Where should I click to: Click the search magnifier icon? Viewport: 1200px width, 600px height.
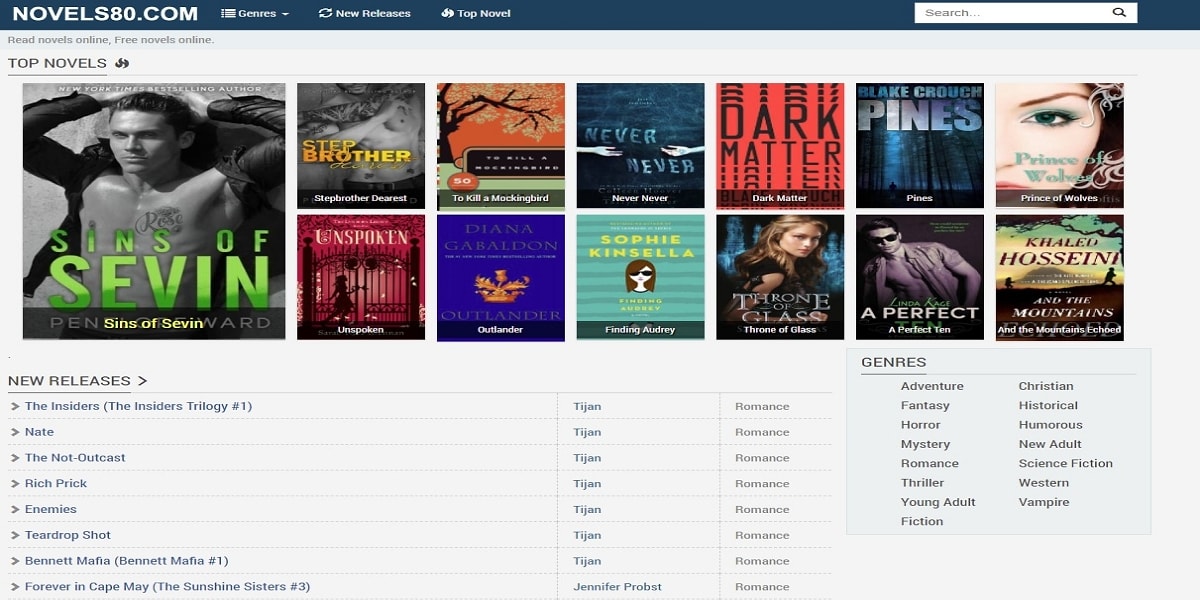[x=1119, y=13]
